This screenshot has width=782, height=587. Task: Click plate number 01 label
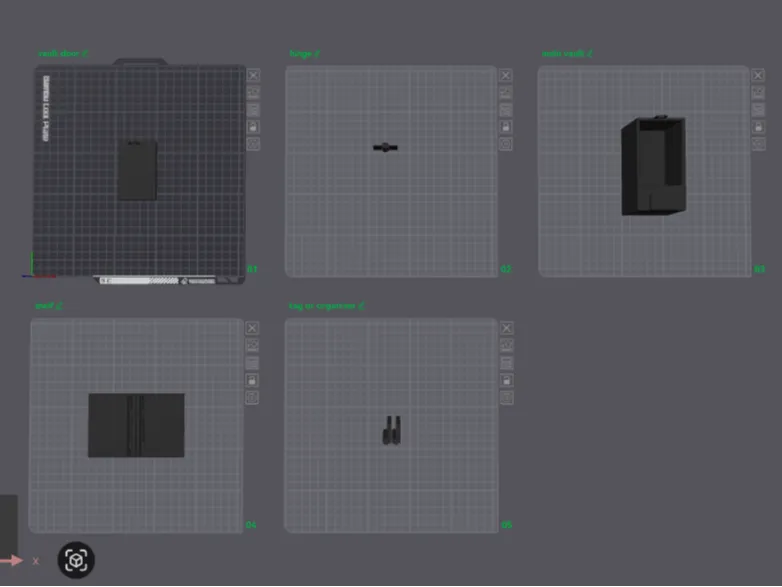click(x=252, y=269)
